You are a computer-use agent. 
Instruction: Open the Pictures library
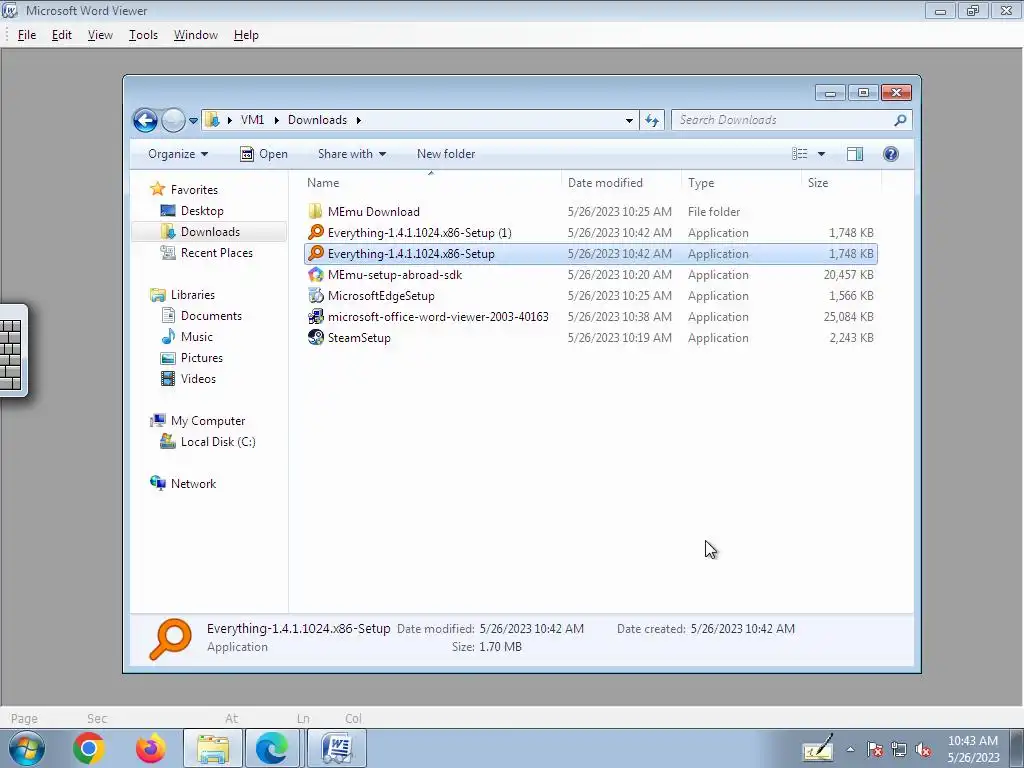202,358
